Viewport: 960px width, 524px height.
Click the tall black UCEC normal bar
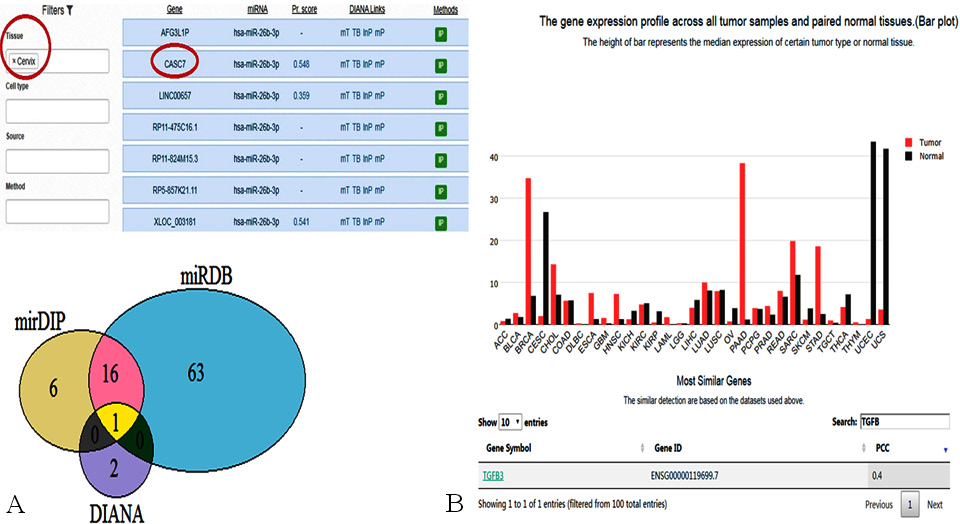point(873,233)
